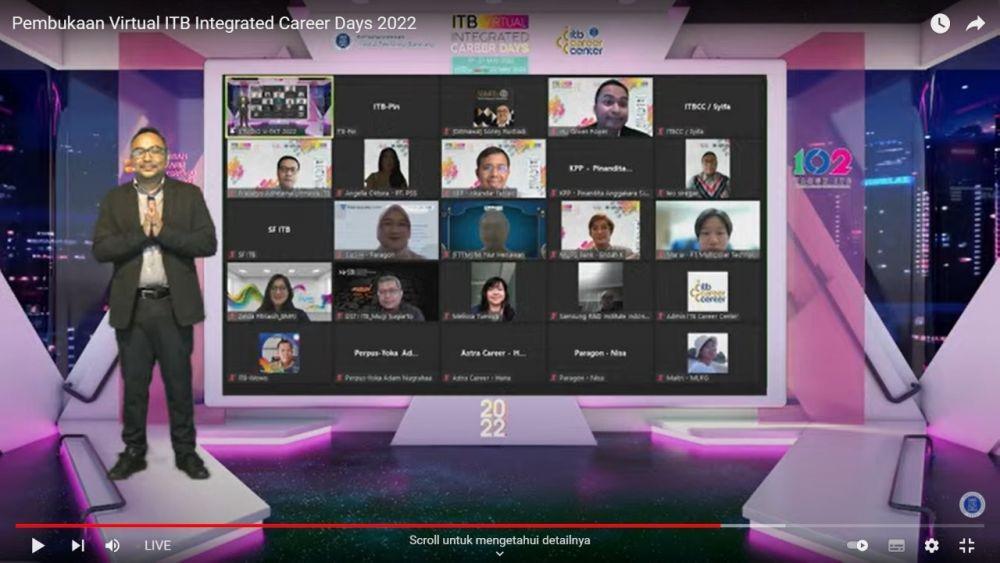Viewport: 1000px width, 563px height.
Task: Click the 'Perpus-Yoka Ad...' tile
Action: point(386,353)
